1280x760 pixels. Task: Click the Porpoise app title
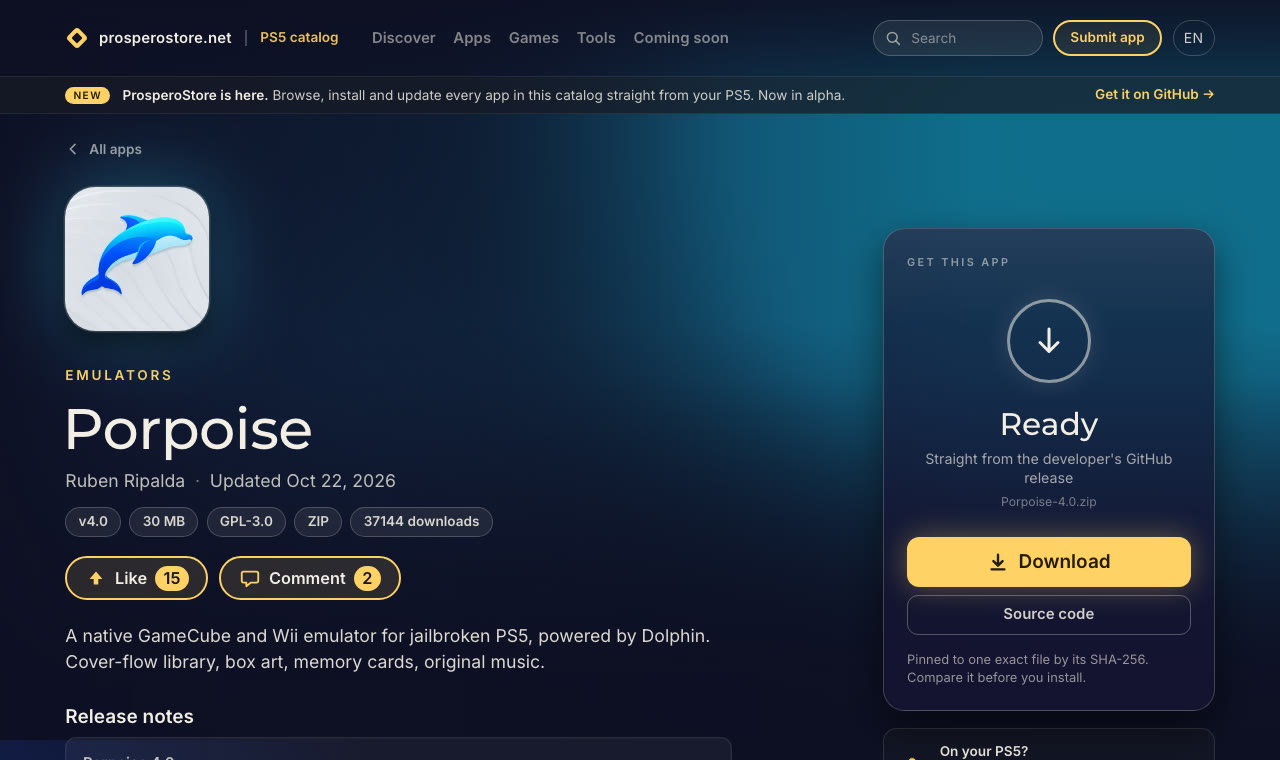pos(188,429)
